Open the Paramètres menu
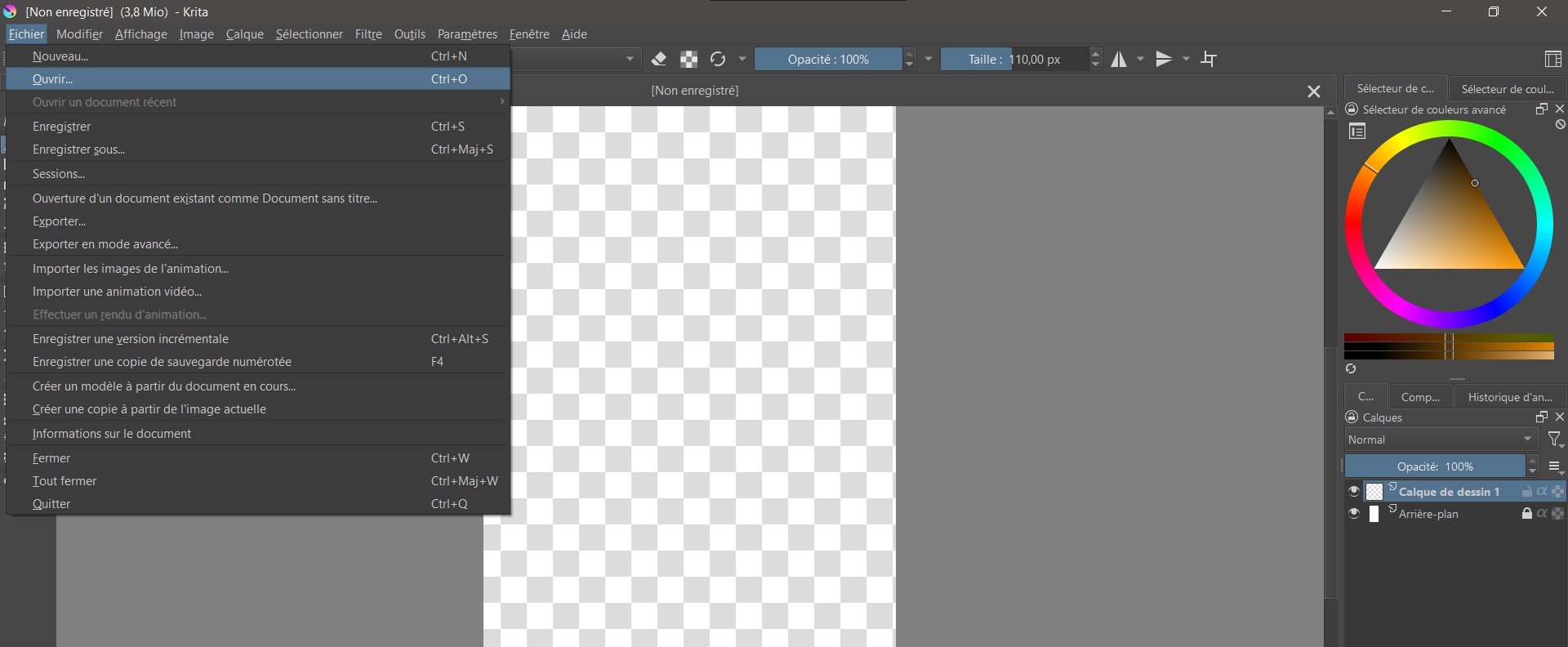Screen dimensions: 1568x647 click(x=467, y=34)
